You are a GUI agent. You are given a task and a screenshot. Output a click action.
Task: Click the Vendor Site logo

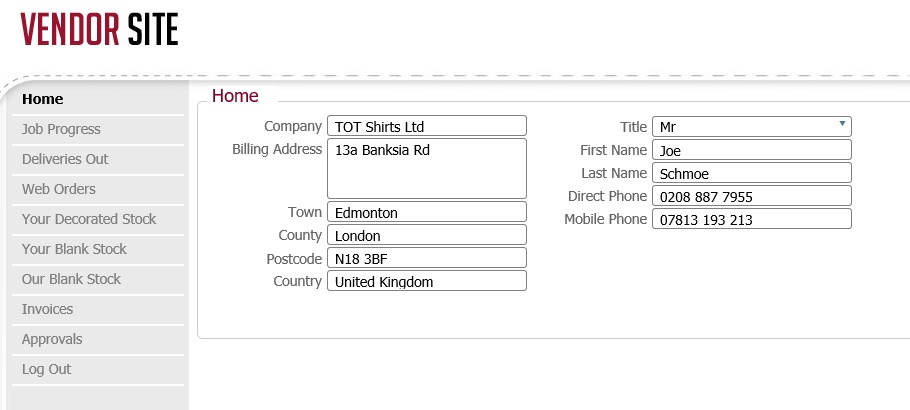click(99, 30)
